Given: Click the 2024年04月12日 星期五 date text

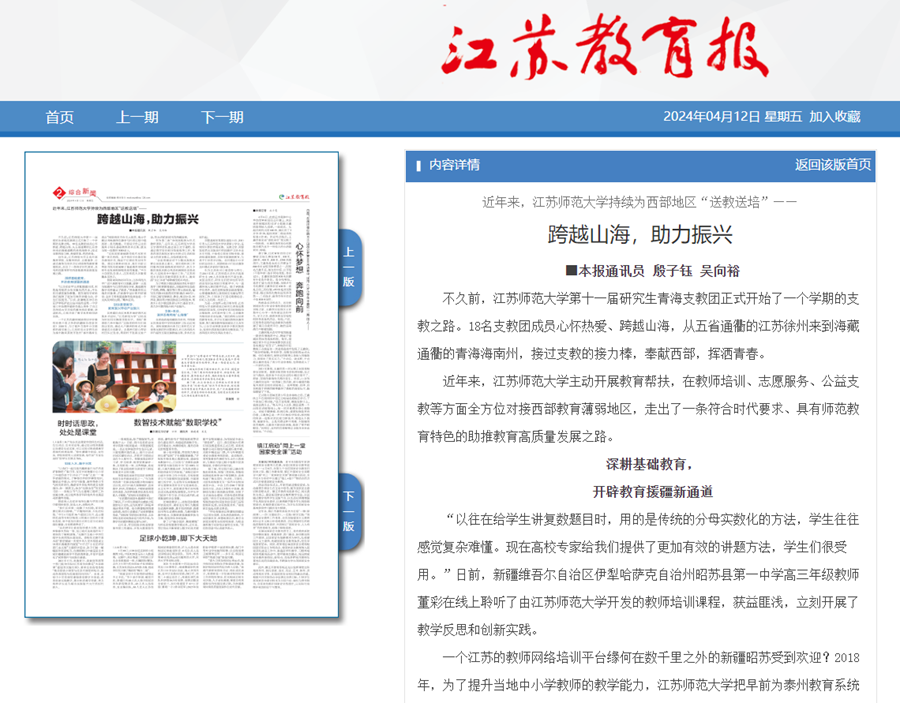Looking at the screenshot, I should point(732,117).
